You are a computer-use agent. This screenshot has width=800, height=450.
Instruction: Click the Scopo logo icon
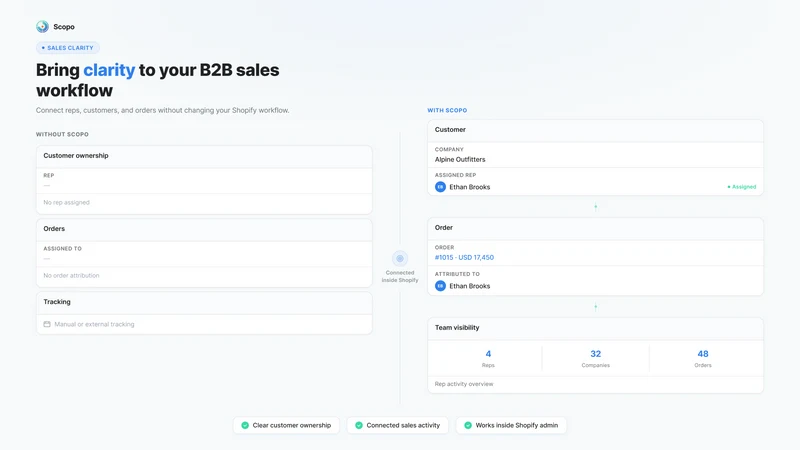42,27
